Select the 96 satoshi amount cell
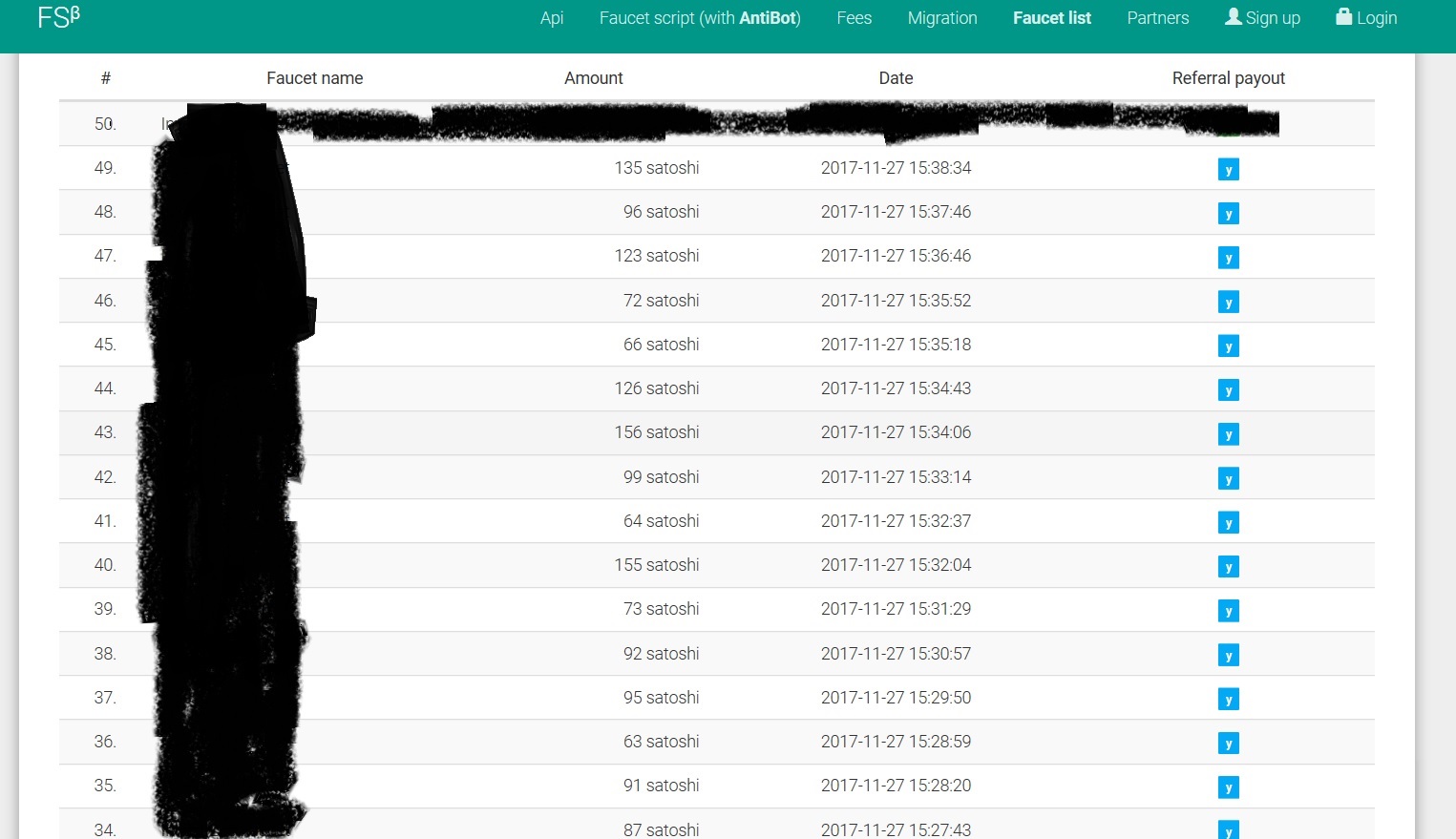 662,212
